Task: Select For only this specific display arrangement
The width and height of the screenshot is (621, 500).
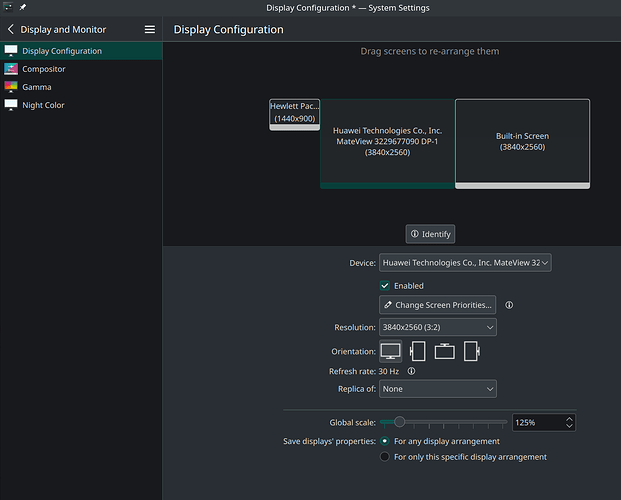Action: pyautogui.click(x=385, y=457)
